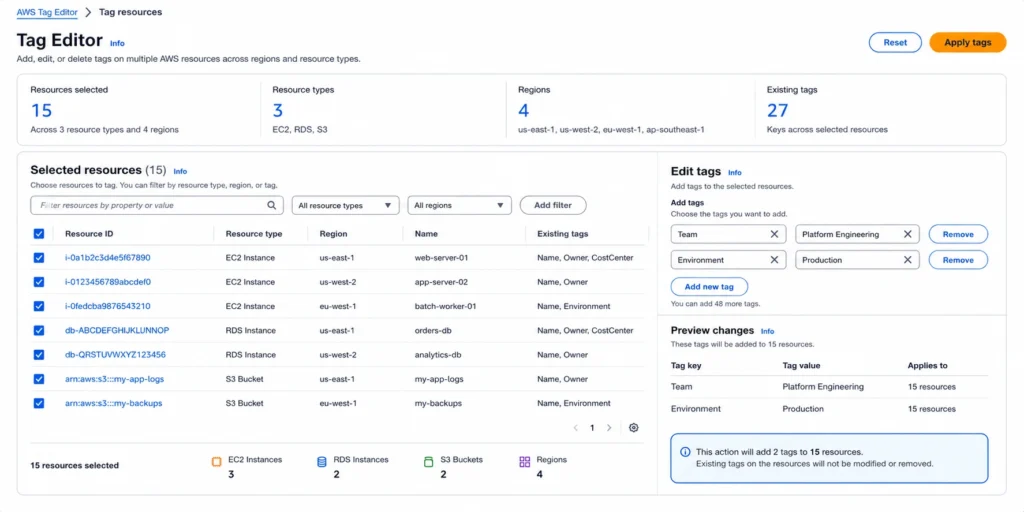The image size is (1024, 512).
Task: Click the Resources selected count 15
Action: point(41,110)
